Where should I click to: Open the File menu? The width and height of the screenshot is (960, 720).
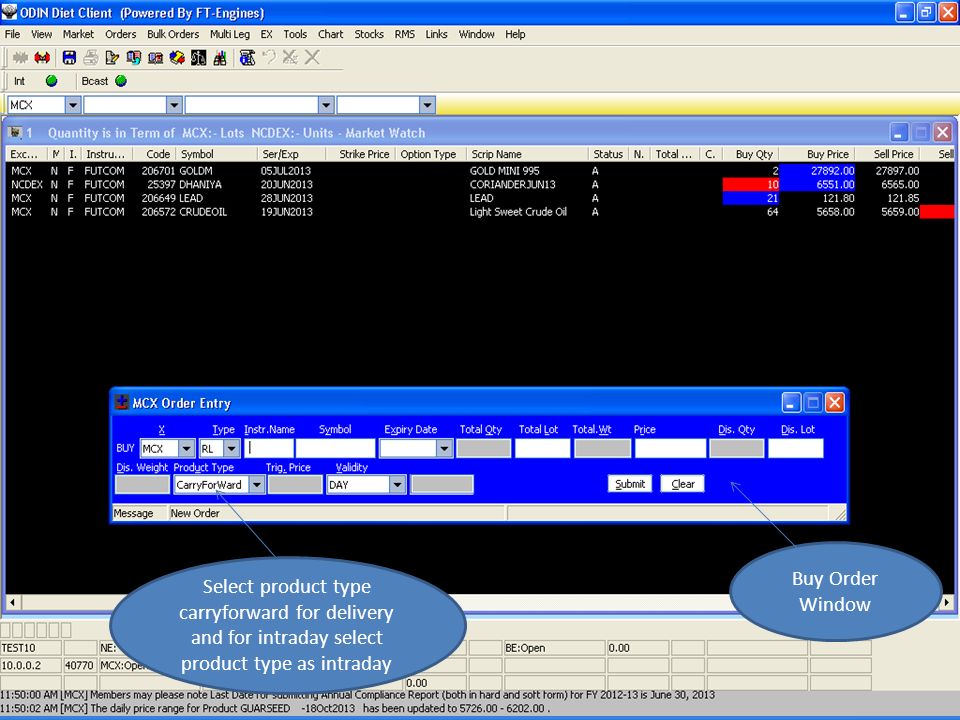12,34
